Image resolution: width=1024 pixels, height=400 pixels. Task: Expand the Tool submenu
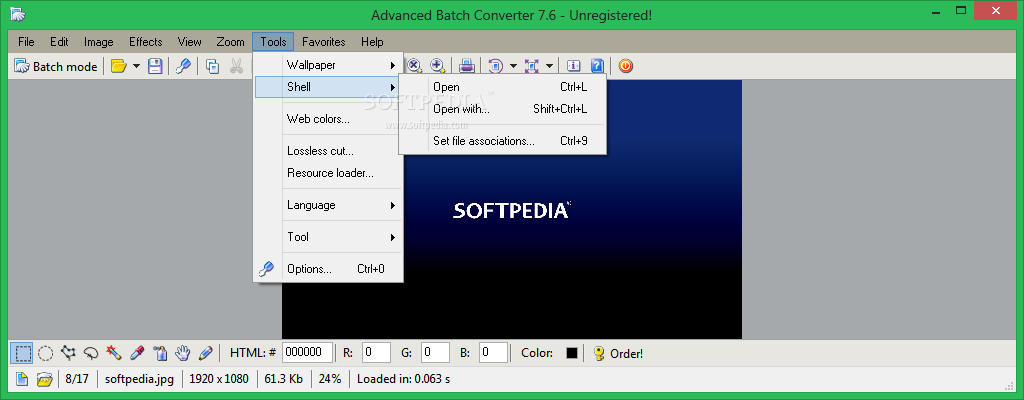point(328,237)
